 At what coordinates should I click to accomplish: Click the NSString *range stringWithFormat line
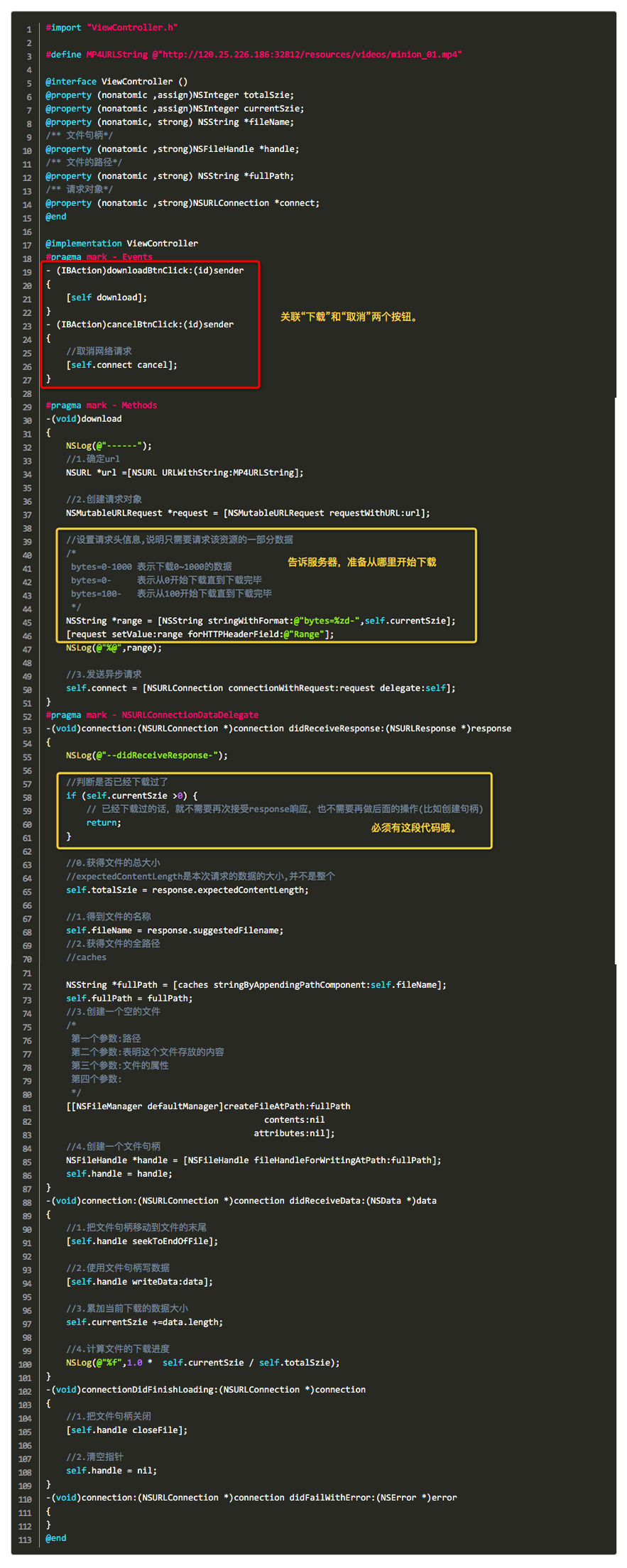click(x=261, y=621)
